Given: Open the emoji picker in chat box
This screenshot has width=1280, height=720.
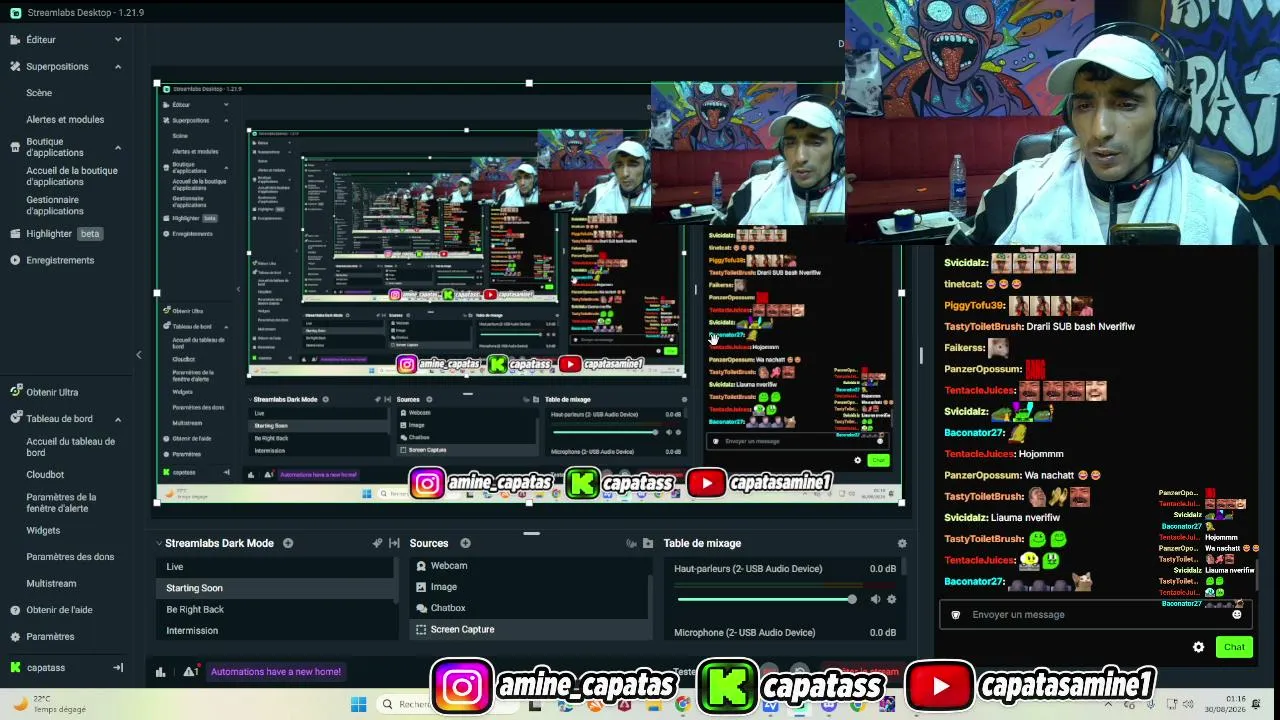Looking at the screenshot, I should (x=1237, y=614).
